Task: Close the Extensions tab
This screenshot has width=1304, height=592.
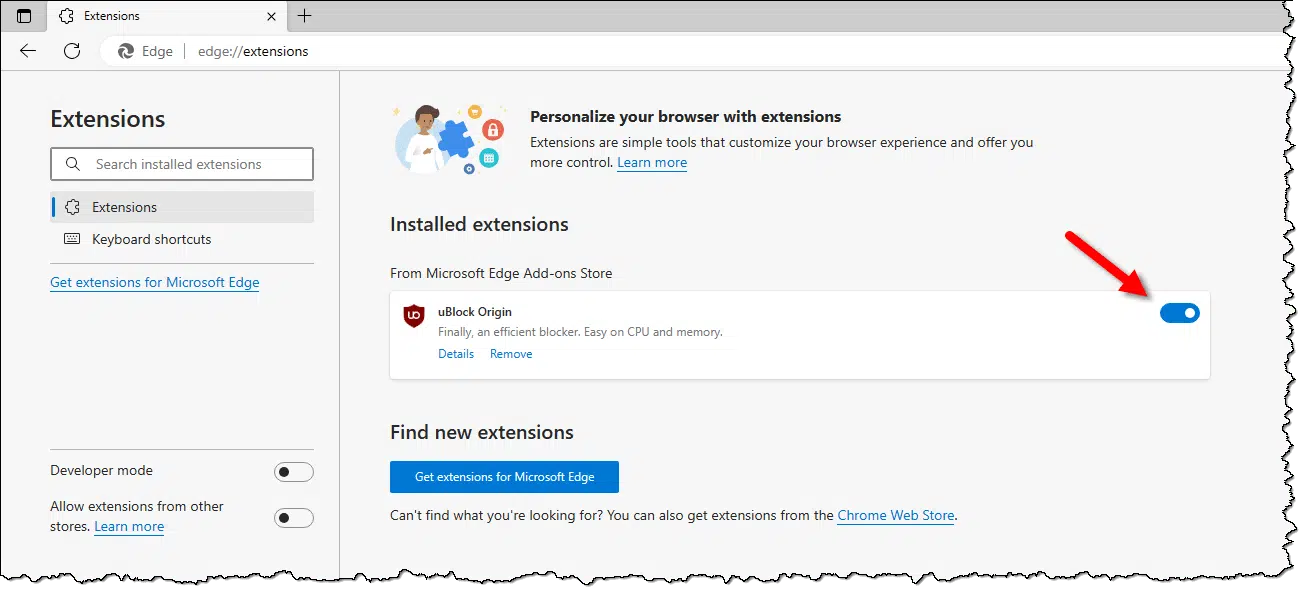Action: [272, 16]
